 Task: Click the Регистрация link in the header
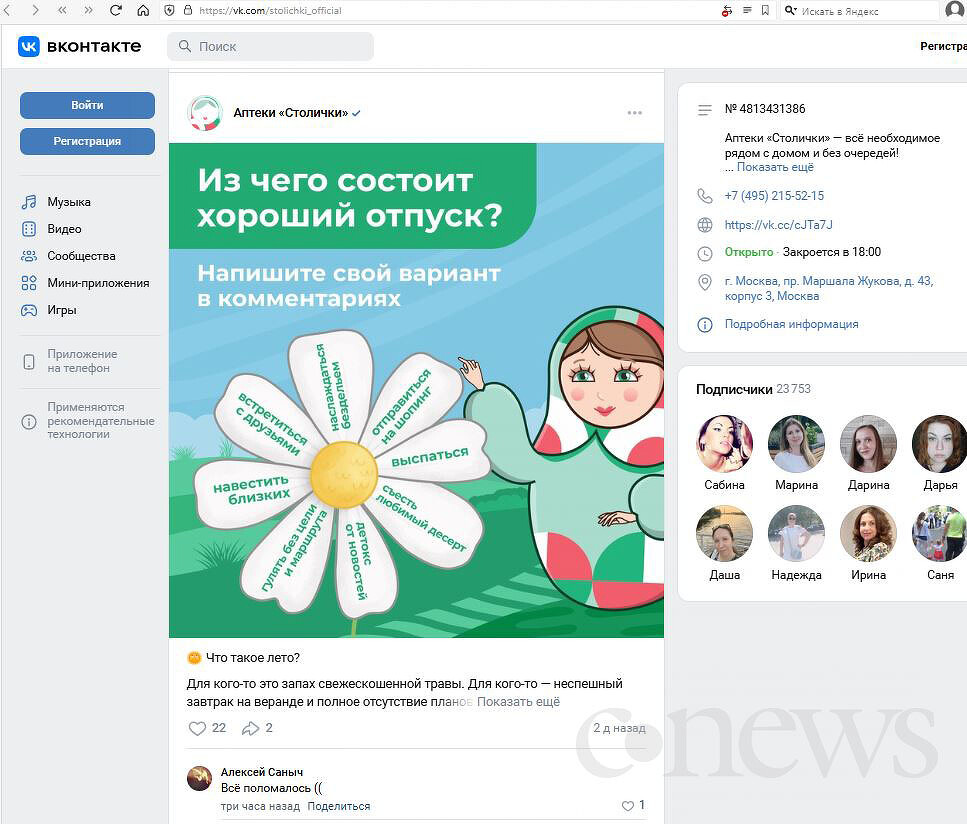944,46
